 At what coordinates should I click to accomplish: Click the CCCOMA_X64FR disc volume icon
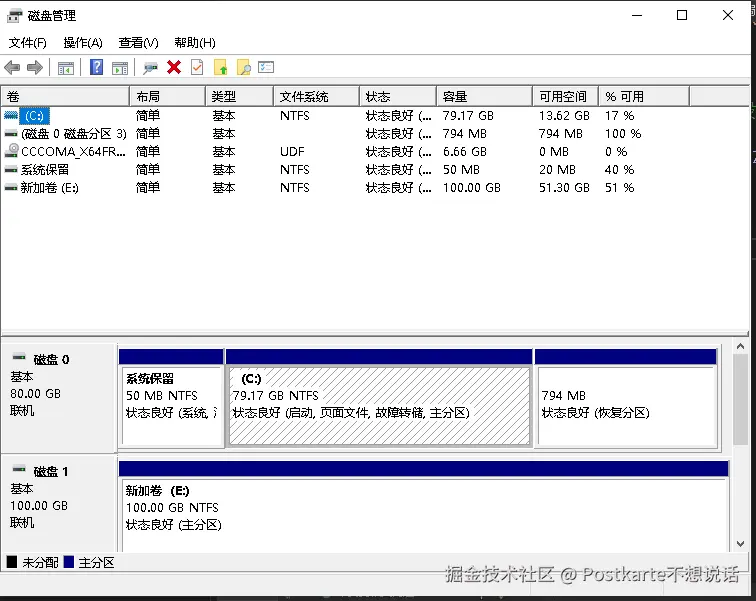coord(12,151)
